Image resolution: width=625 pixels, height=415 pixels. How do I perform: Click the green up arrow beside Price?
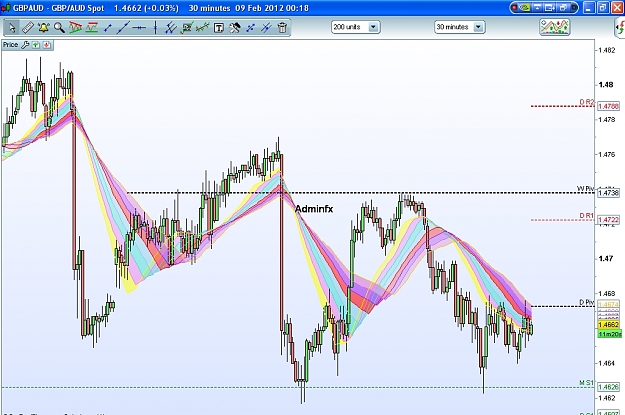click(36, 45)
